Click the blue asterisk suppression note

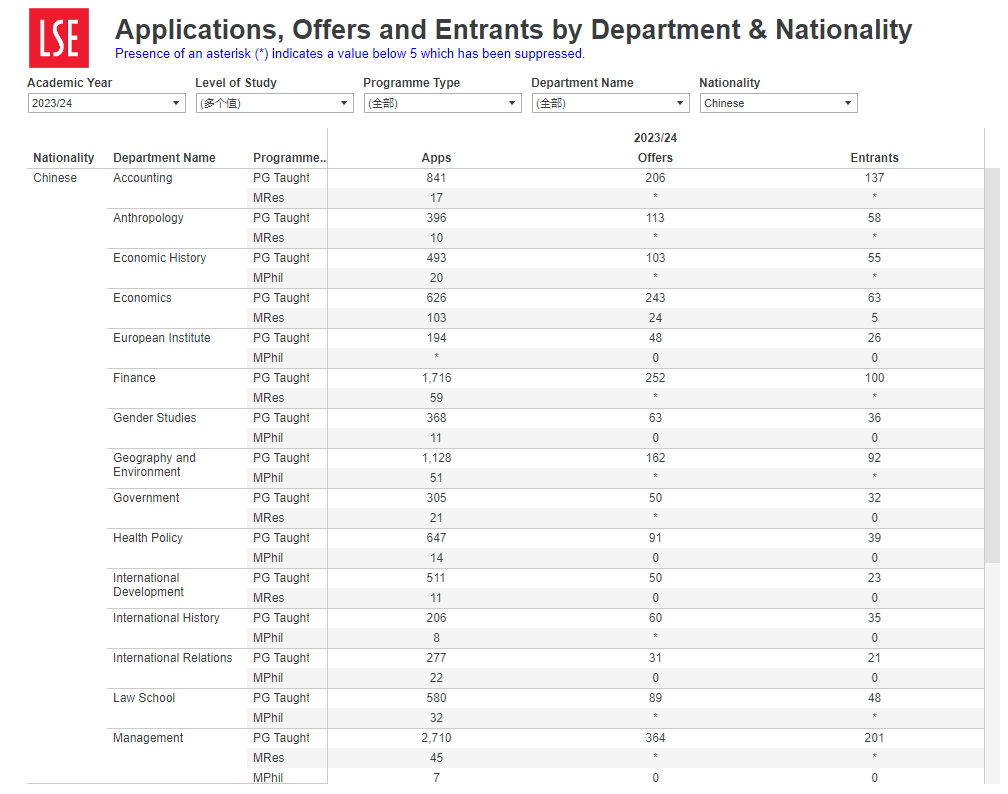pyautogui.click(x=350, y=53)
